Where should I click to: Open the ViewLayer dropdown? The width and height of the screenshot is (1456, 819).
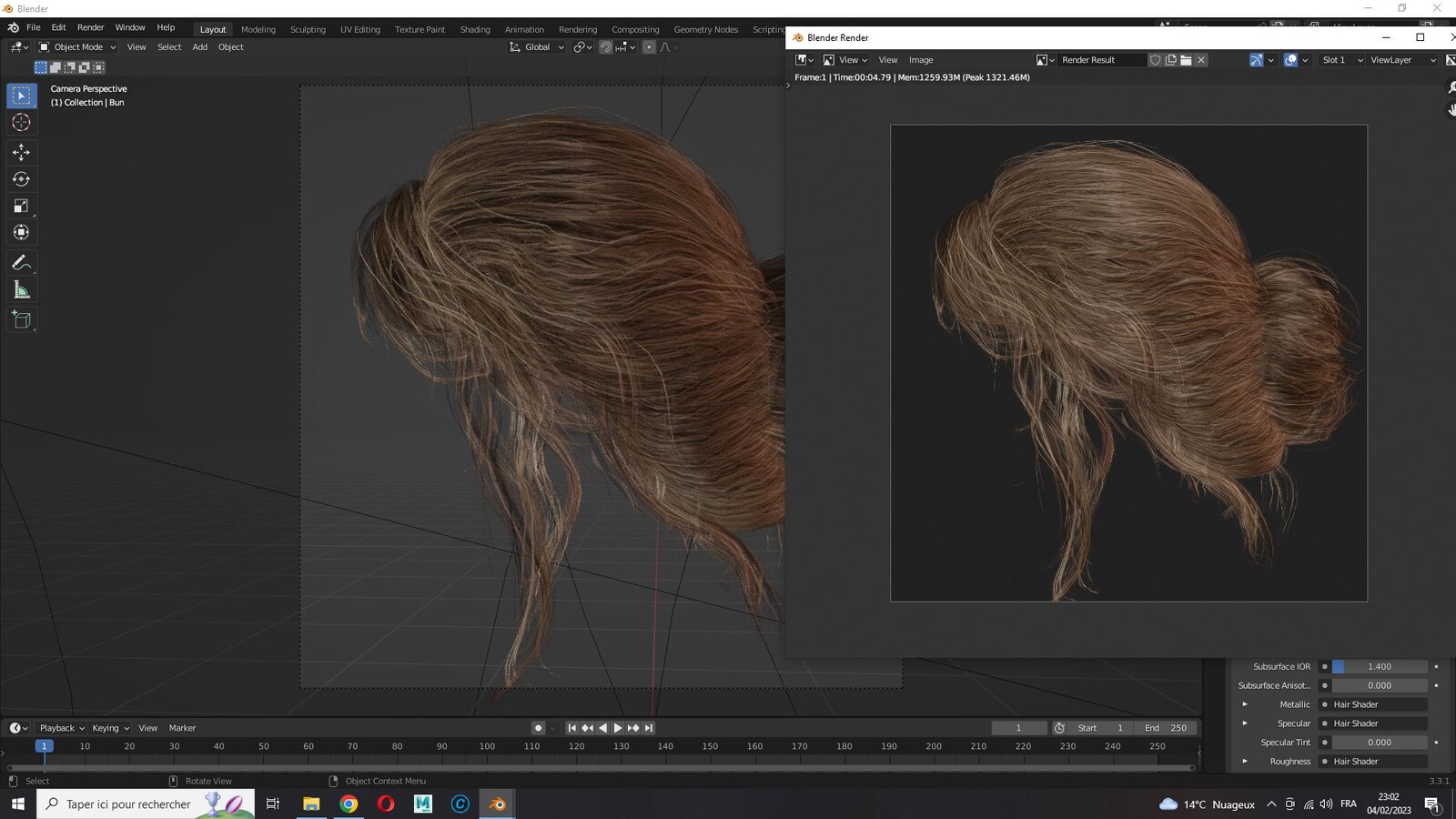click(x=1402, y=60)
